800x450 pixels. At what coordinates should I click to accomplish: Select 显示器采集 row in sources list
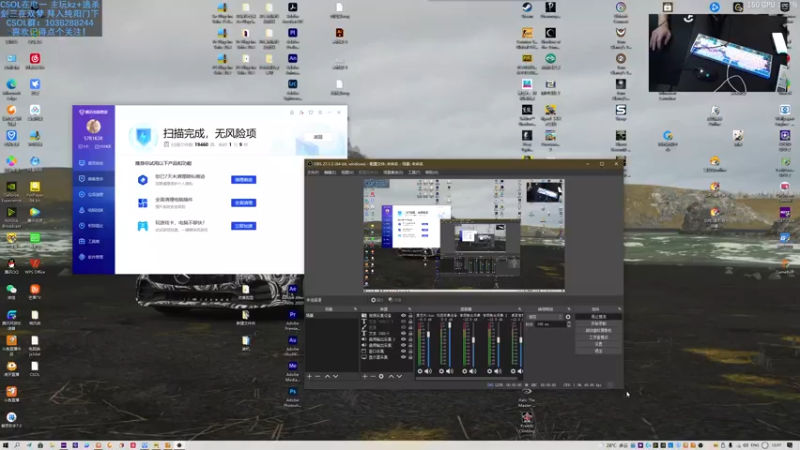click(387, 357)
